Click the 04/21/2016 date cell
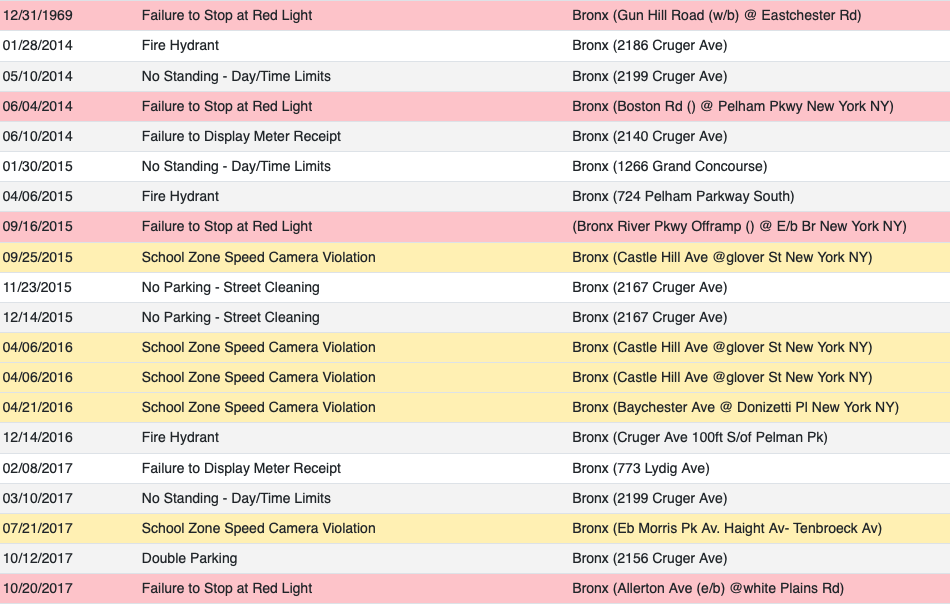Image resolution: width=950 pixels, height=604 pixels. [x=38, y=407]
